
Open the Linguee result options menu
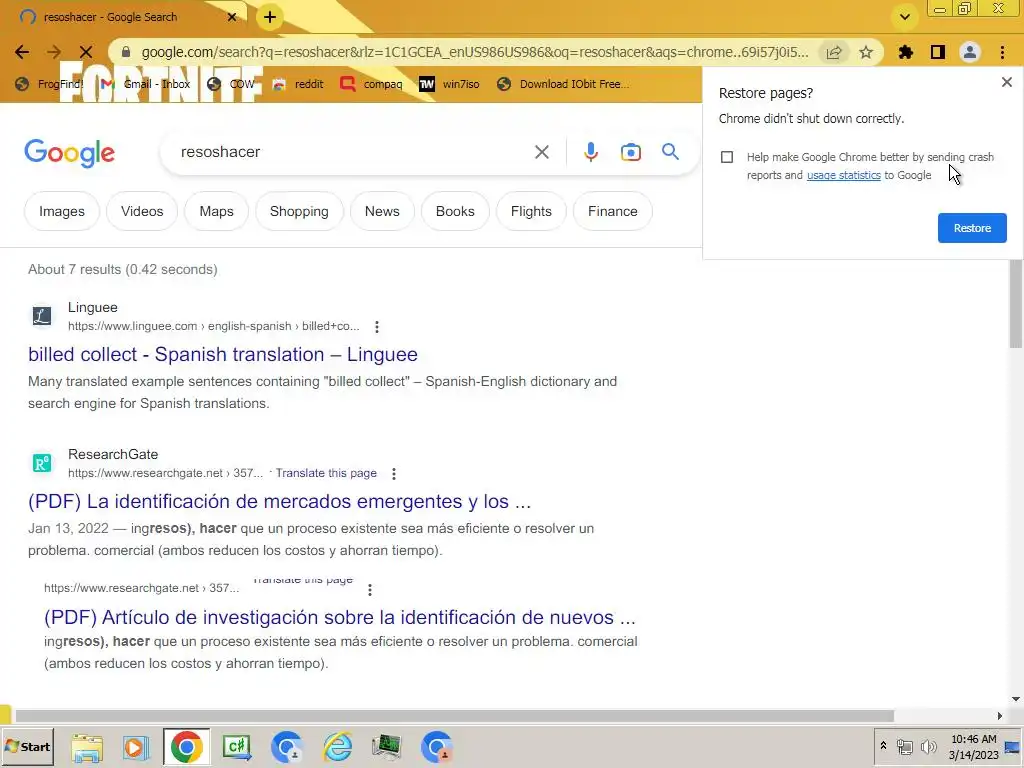[377, 327]
